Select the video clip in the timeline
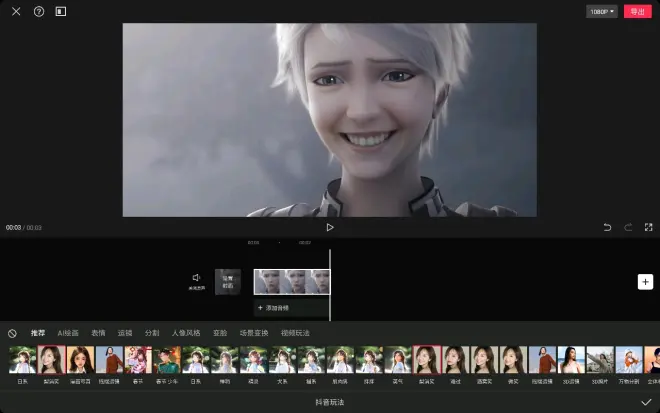Screen dimensions: 660x413 pyautogui.click(x=291, y=281)
